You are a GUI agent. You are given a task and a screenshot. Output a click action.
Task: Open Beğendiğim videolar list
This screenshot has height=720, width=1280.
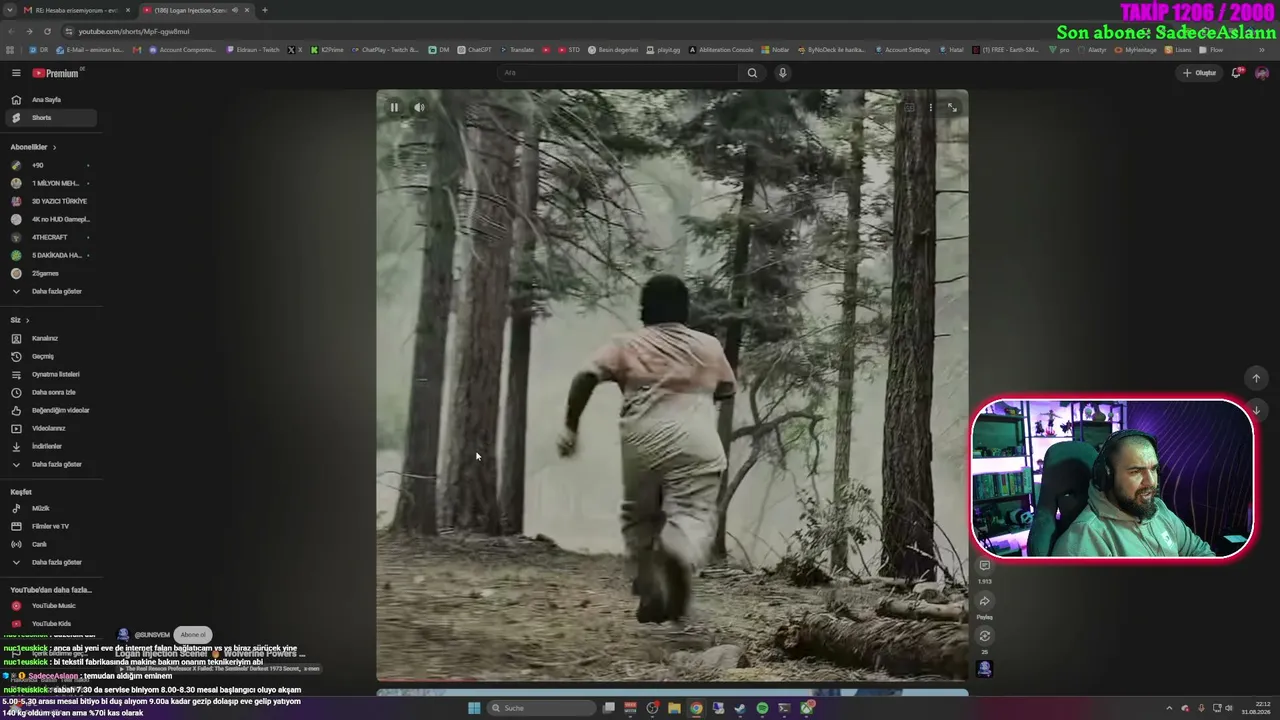[50, 410]
